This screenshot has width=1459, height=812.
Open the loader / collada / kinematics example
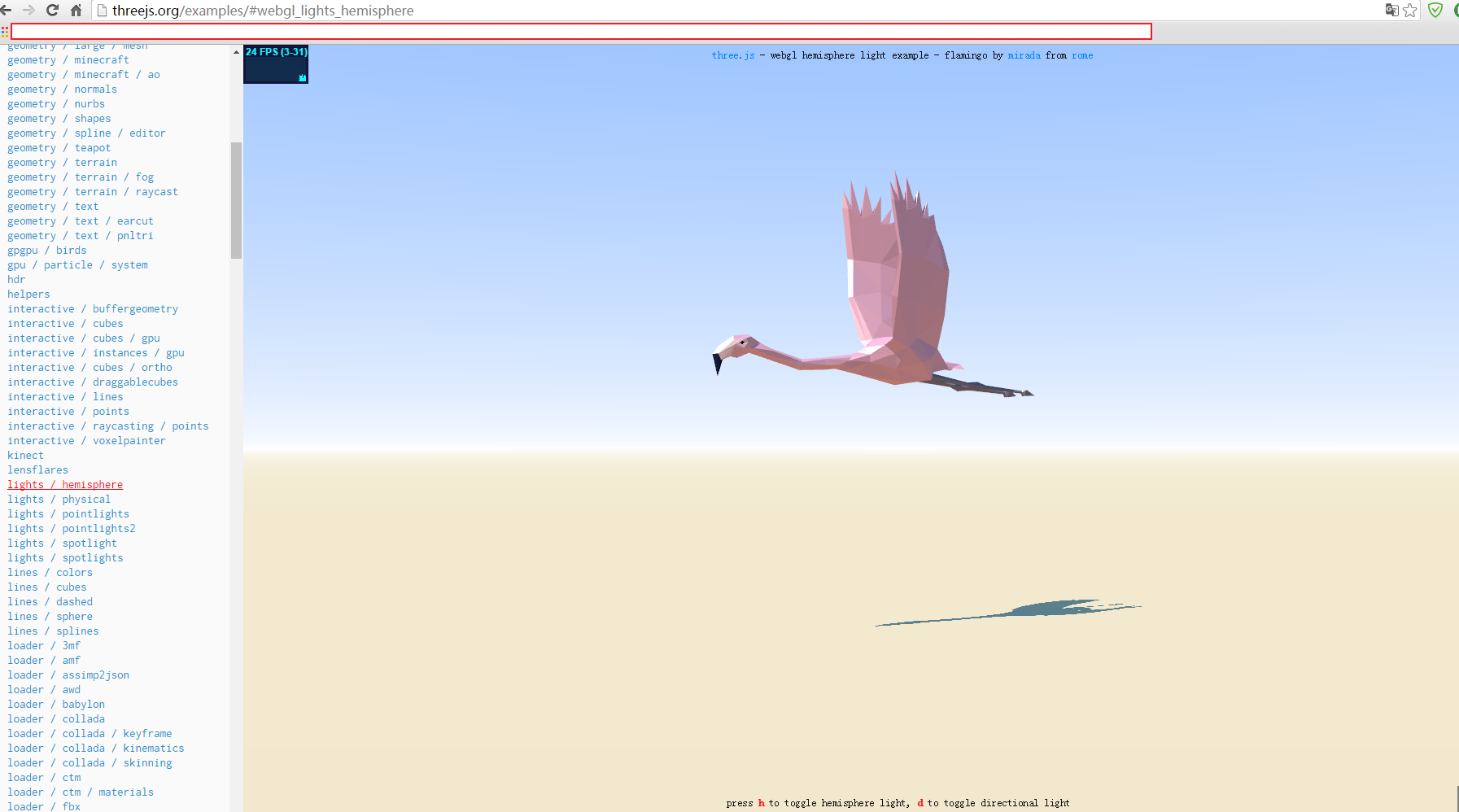coord(95,748)
